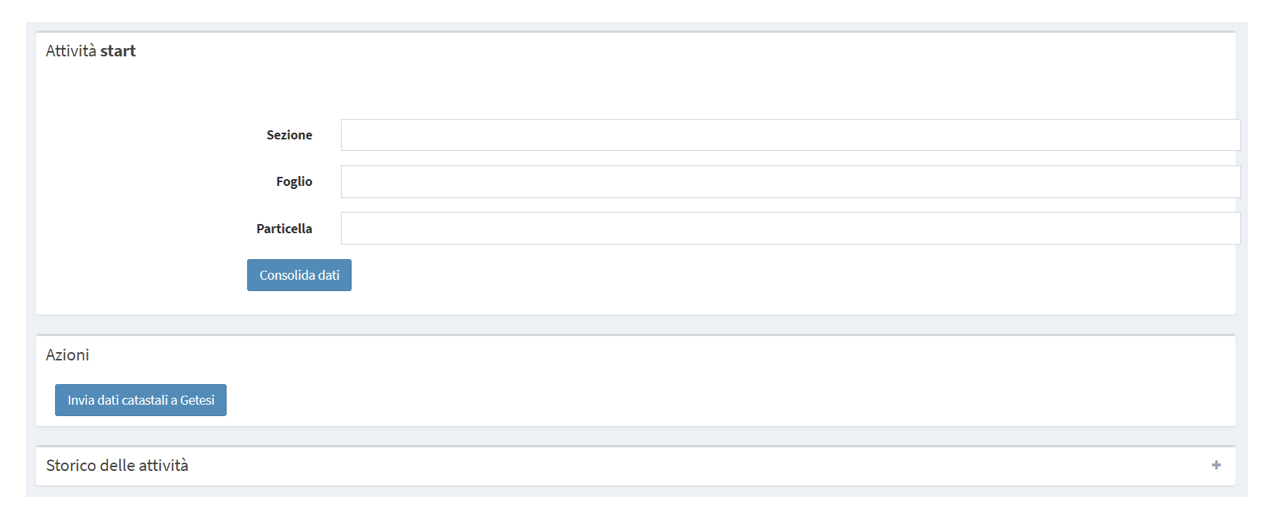This screenshot has width=1270, height=530.
Task: Click the Foglio field label
Action: [x=294, y=182]
